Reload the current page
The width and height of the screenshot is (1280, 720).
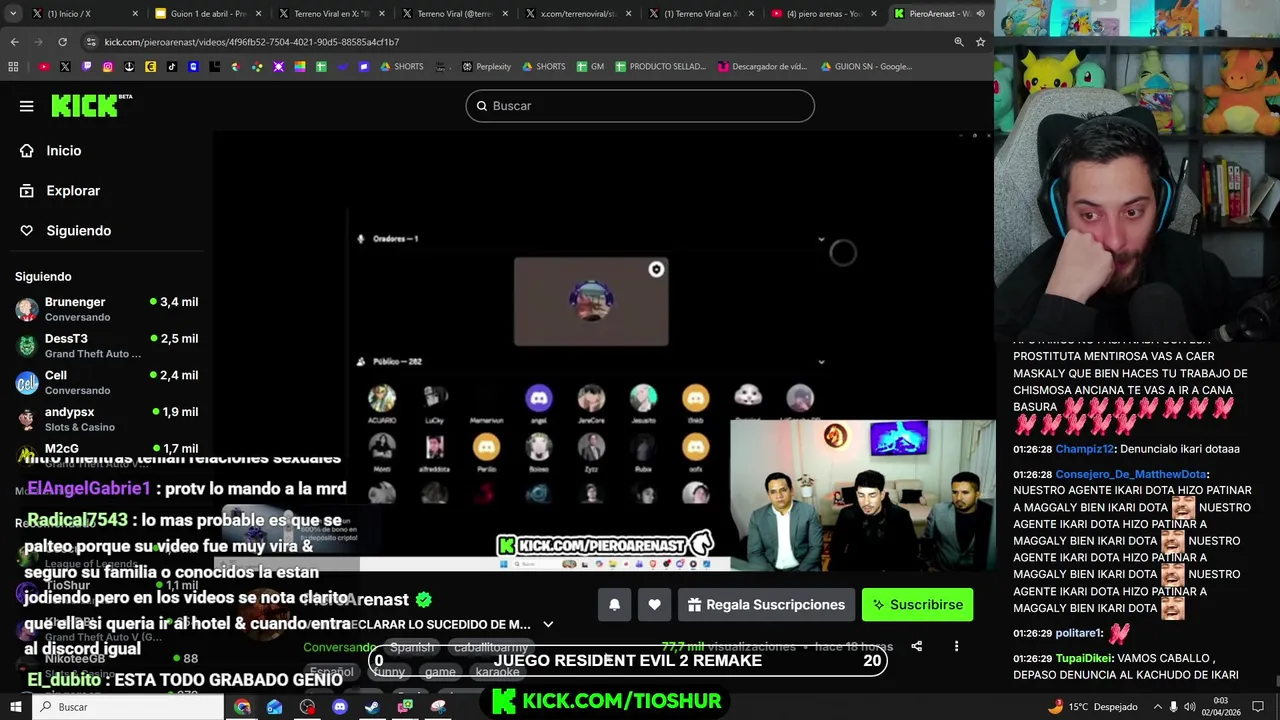click(62, 42)
